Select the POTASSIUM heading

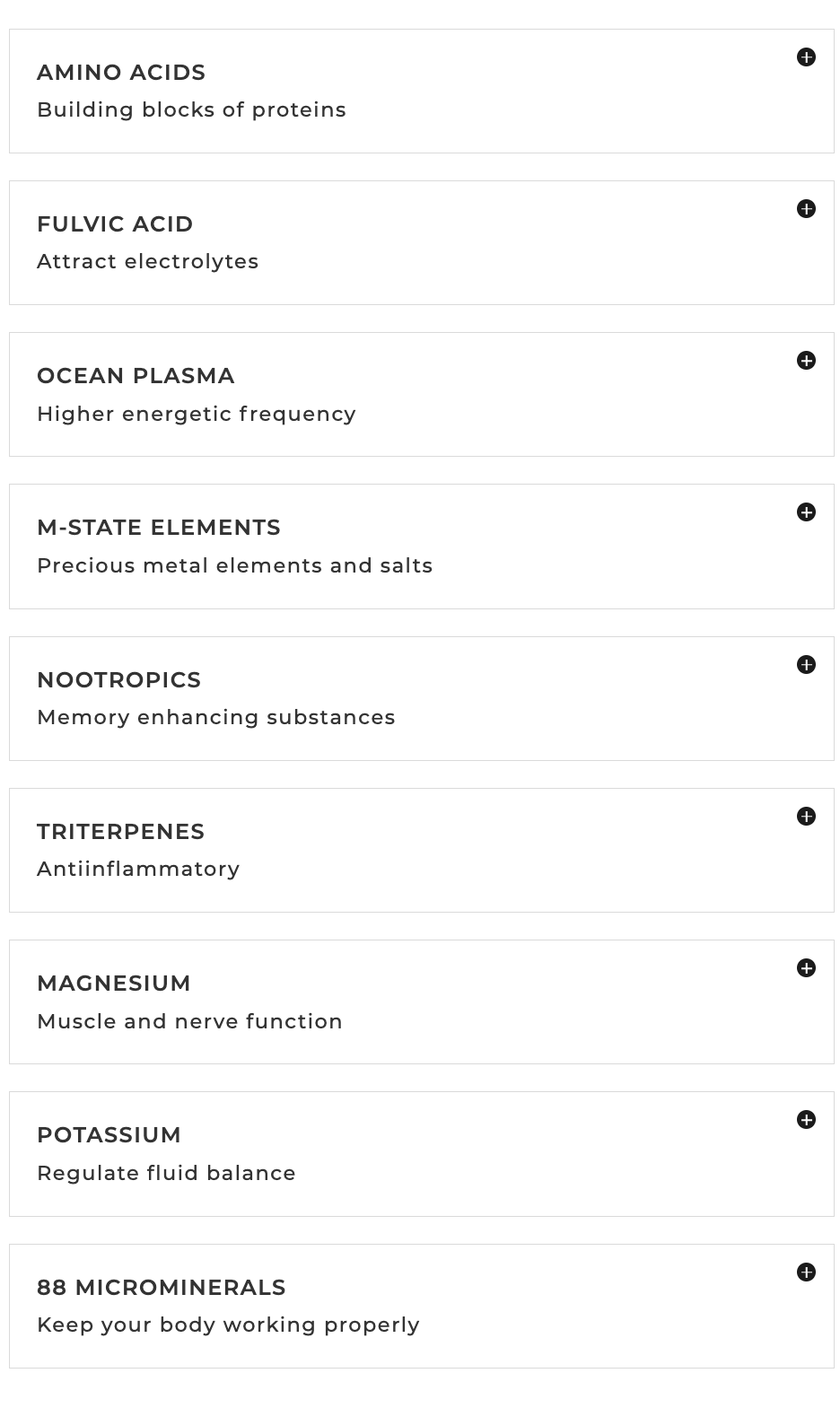tap(109, 1135)
